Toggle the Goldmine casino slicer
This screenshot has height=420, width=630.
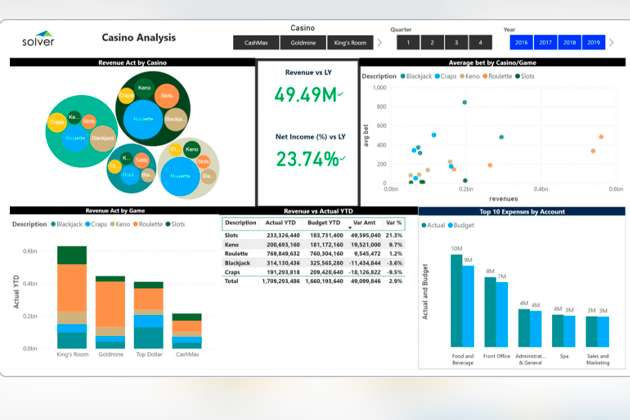click(303, 43)
